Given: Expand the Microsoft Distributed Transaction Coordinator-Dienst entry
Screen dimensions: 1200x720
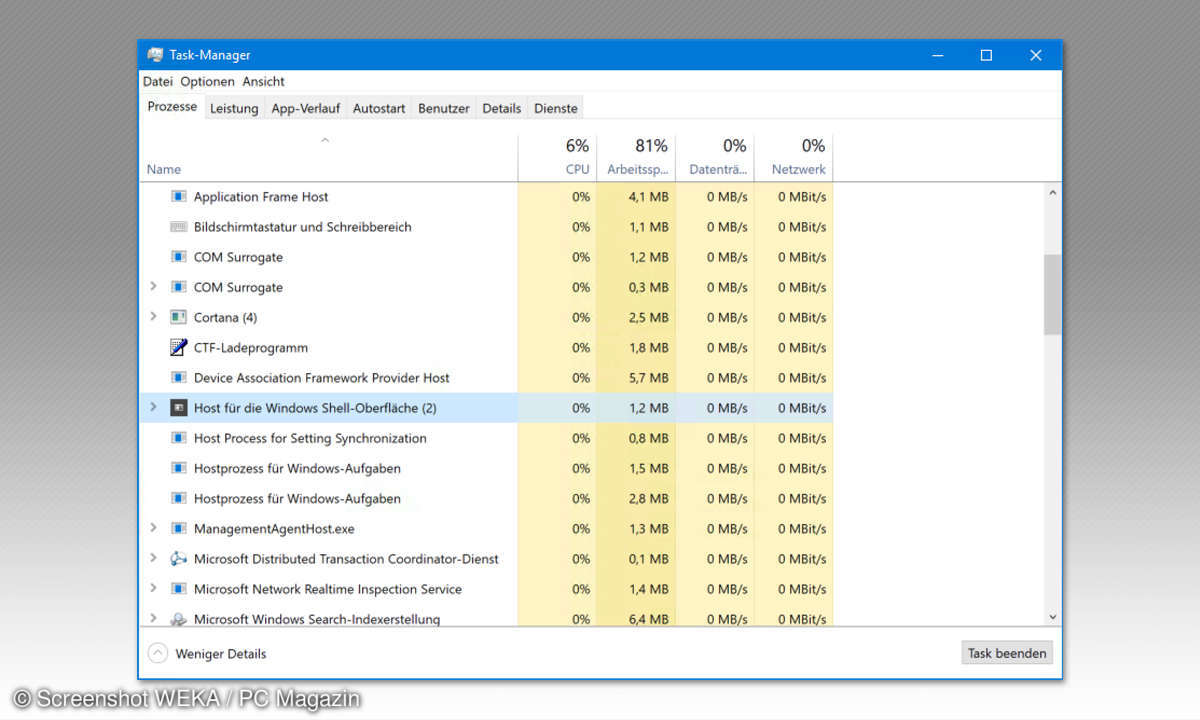Looking at the screenshot, I should pos(153,559).
